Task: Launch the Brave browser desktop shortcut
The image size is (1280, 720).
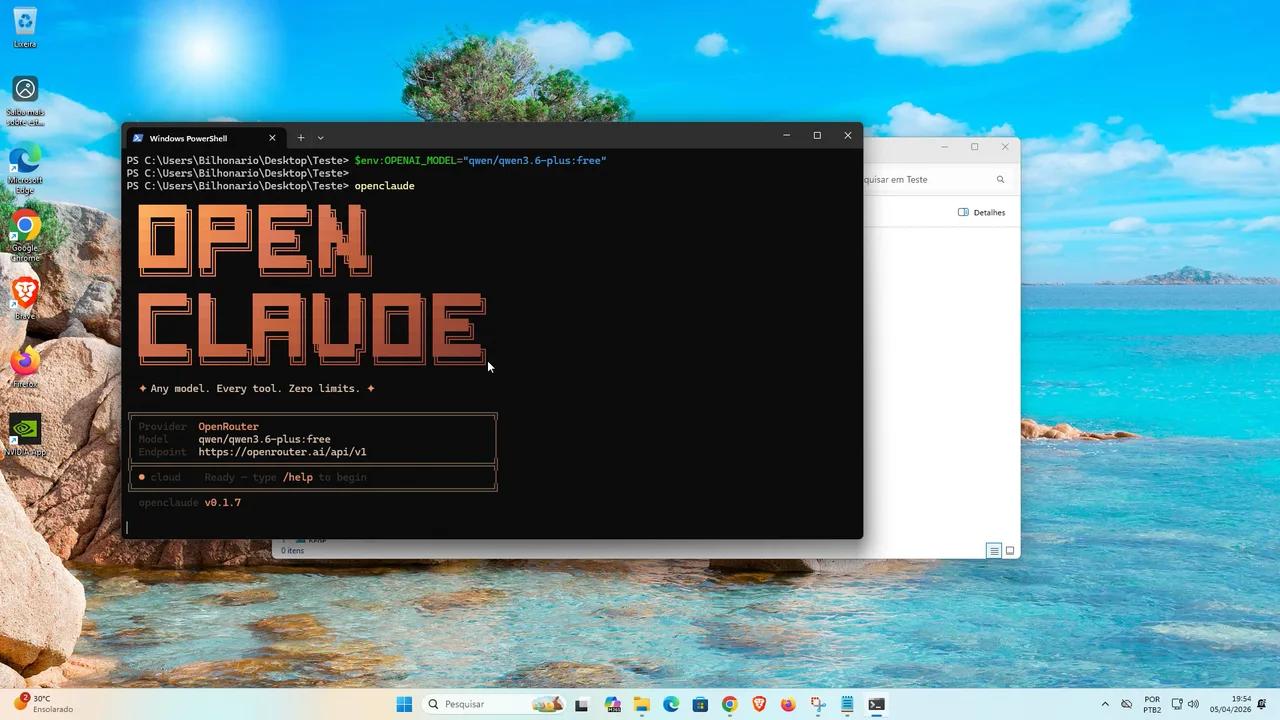Action: (25, 299)
